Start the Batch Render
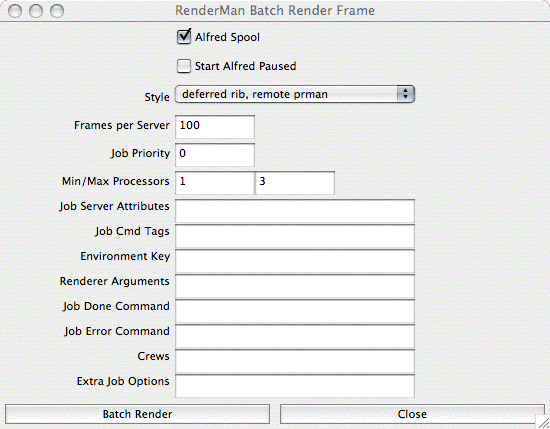The height and width of the screenshot is (429, 550). pyautogui.click(x=138, y=414)
